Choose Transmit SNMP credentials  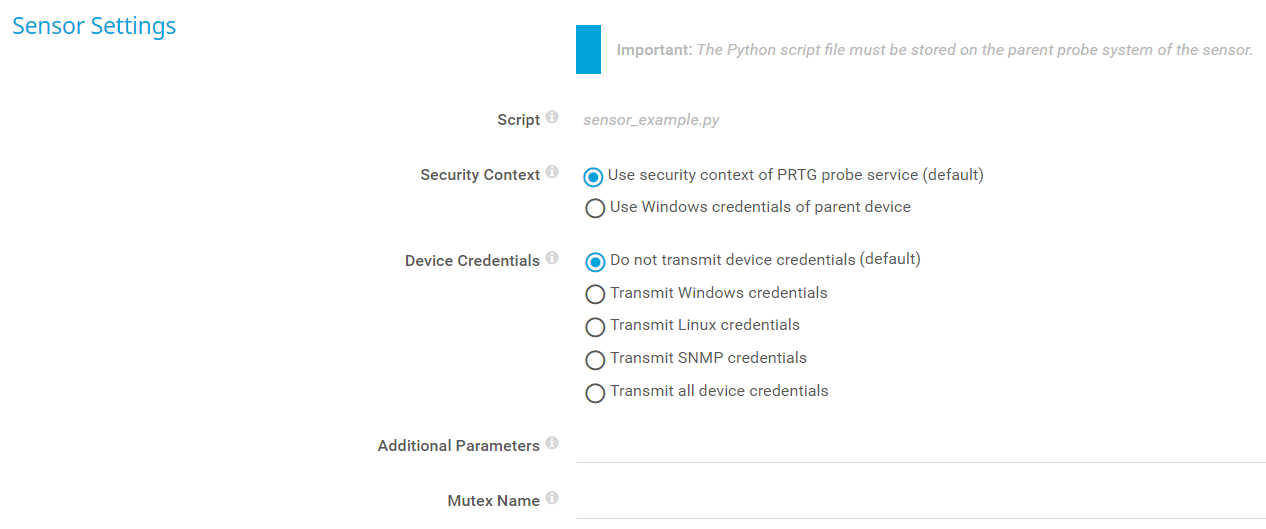595,360
